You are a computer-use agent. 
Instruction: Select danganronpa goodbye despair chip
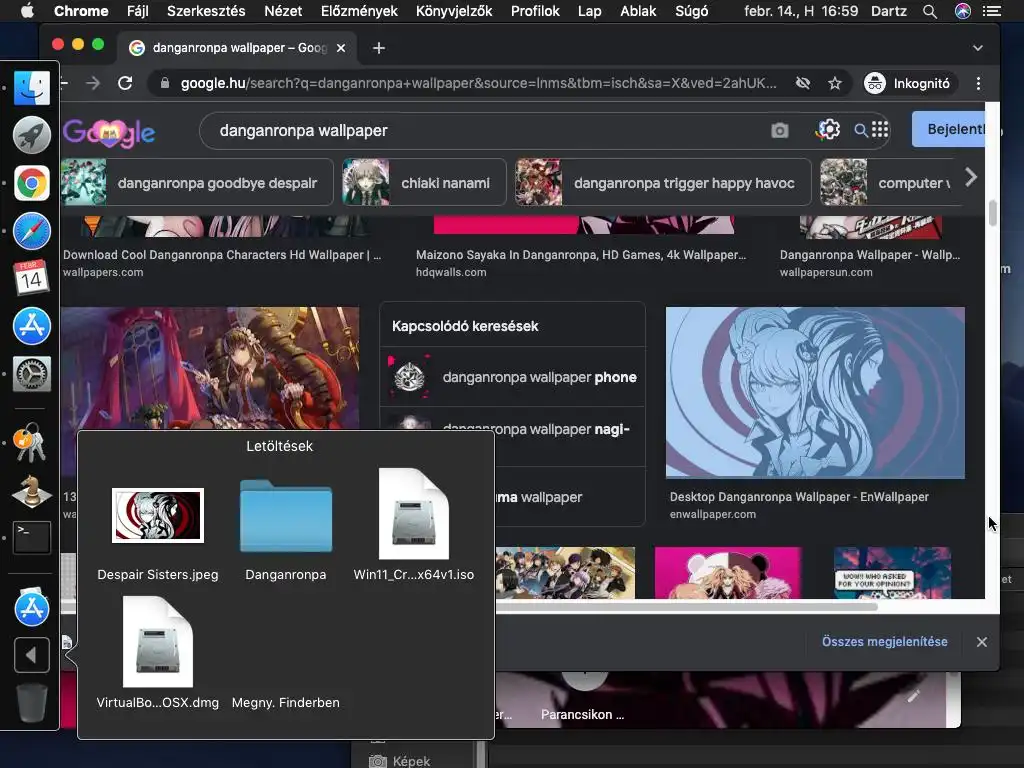tap(197, 182)
